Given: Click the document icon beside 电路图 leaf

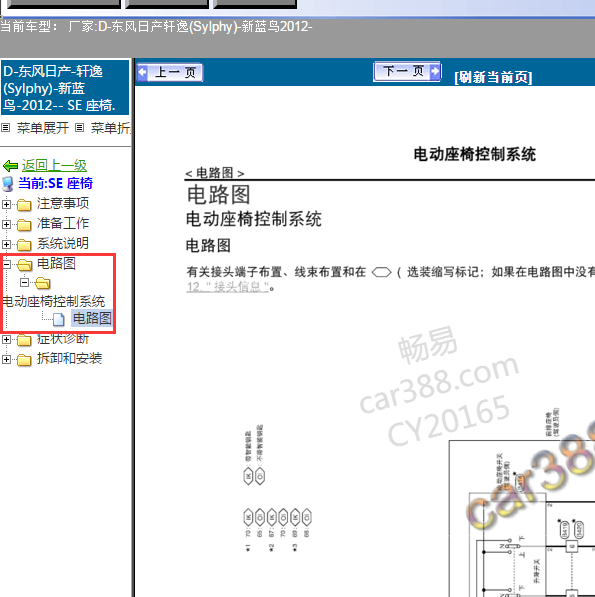Looking at the screenshot, I should tap(58, 319).
